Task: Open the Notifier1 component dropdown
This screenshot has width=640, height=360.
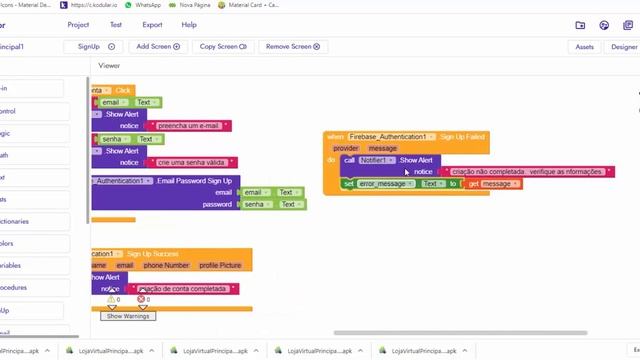Action: (x=391, y=160)
